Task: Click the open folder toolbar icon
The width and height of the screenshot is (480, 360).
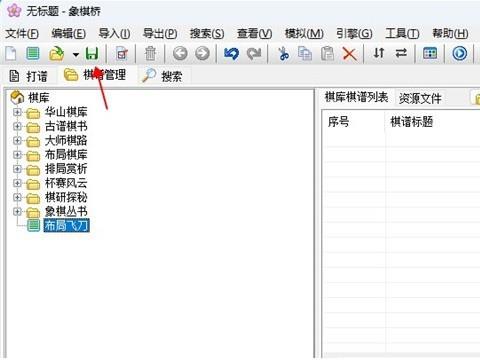Action: click(57, 54)
